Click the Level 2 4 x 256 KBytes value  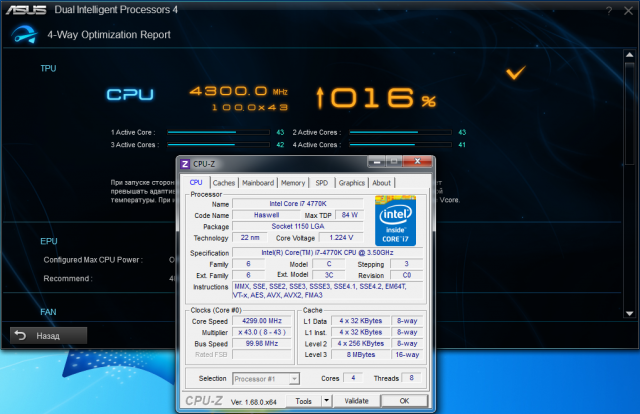tap(361, 343)
